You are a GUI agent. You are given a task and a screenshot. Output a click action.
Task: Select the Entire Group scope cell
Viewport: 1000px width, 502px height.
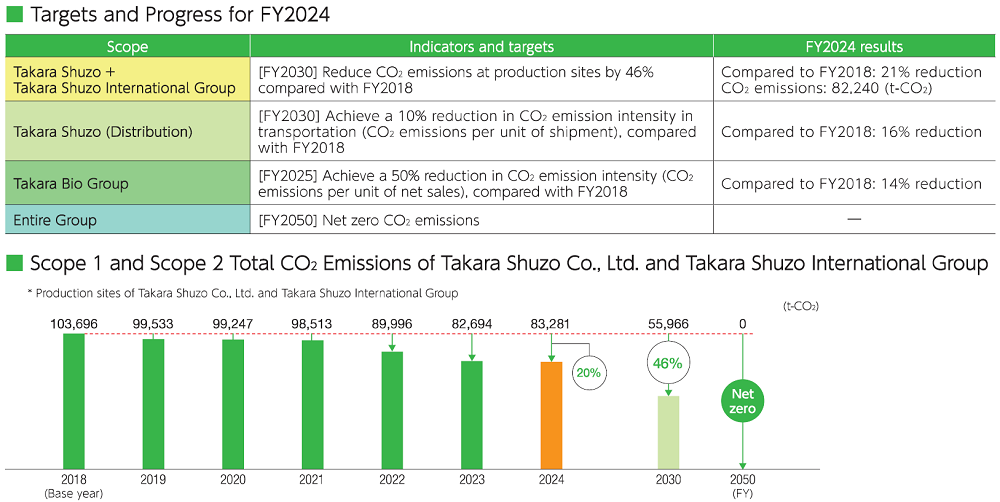pos(127,220)
